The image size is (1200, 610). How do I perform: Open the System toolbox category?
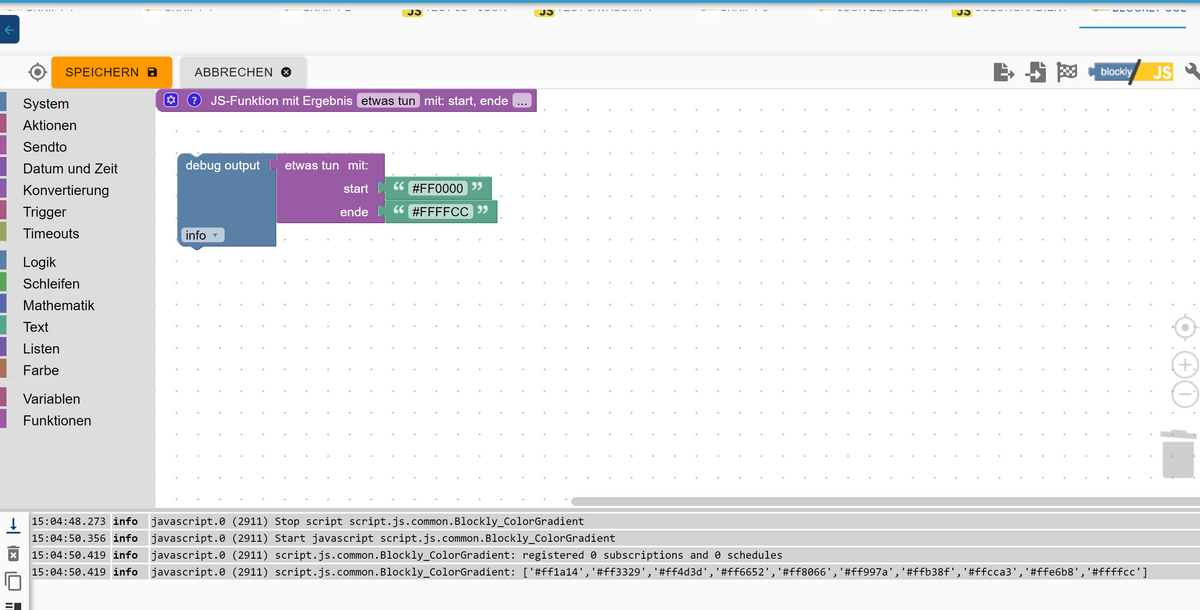tap(77, 104)
